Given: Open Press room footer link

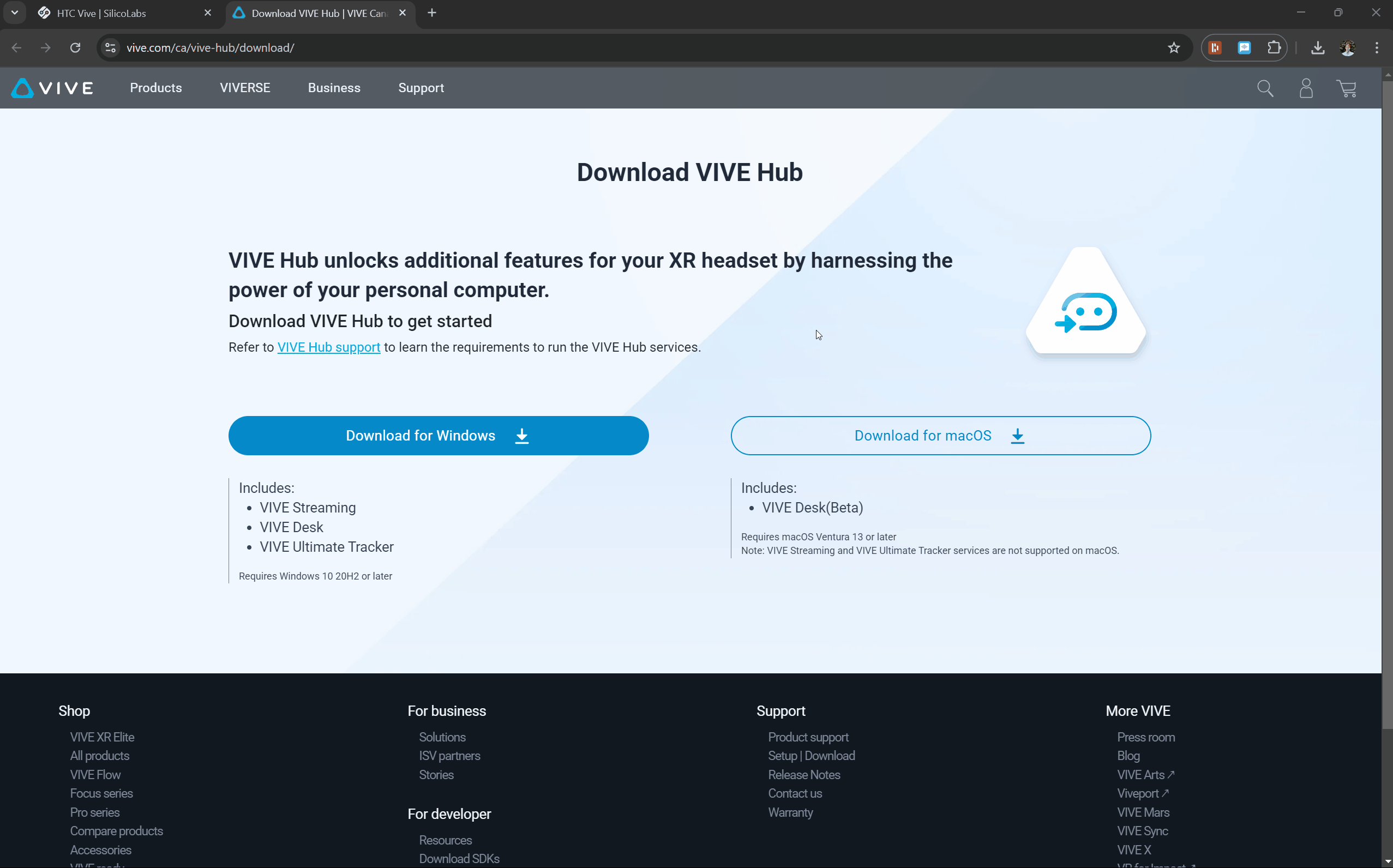Looking at the screenshot, I should (1146, 737).
